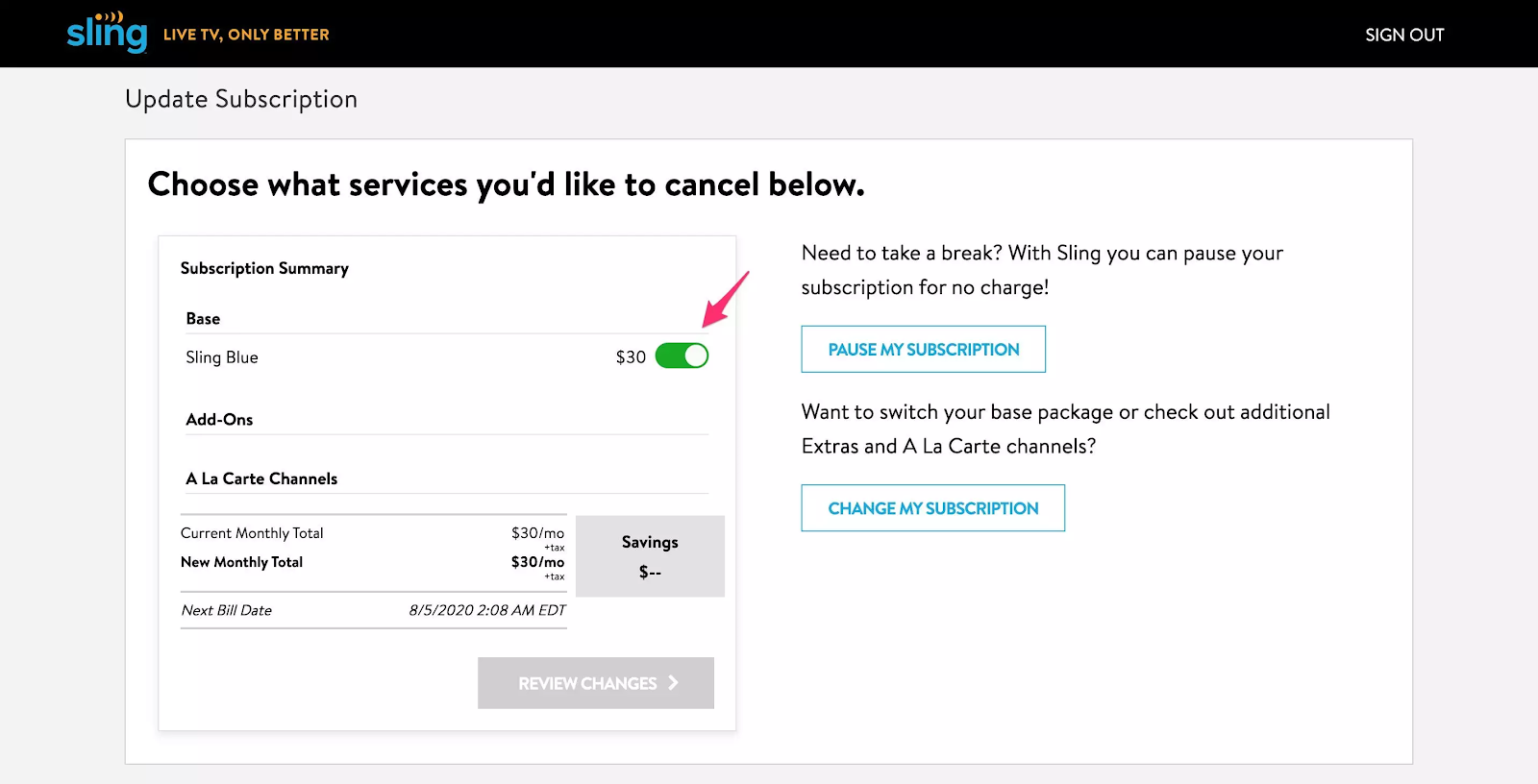1538x784 pixels.
Task: Click the pink arrow pointing at toggle
Action: click(x=726, y=299)
